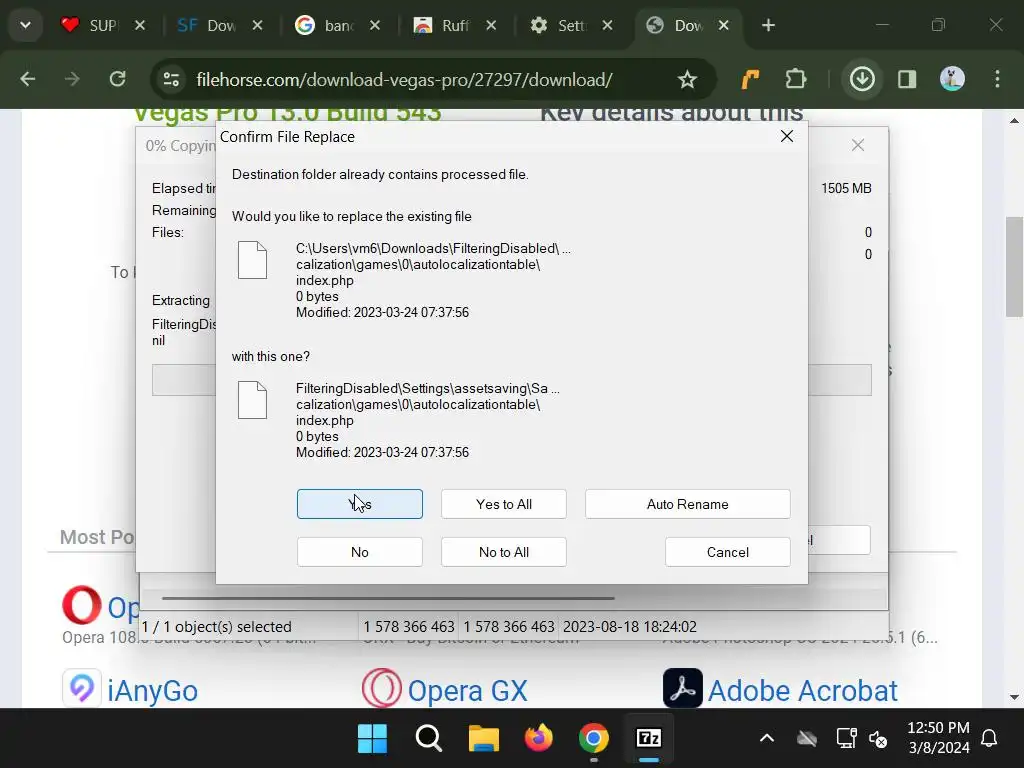
Task: Open File Explorer from the taskbar
Action: [484, 739]
